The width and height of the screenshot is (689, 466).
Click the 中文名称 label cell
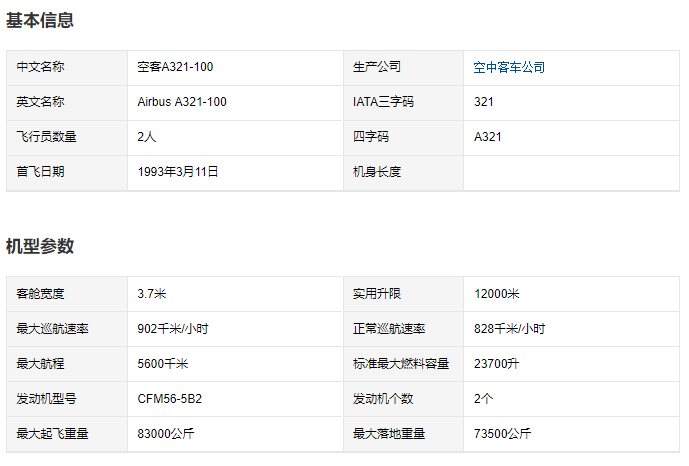tap(67, 68)
